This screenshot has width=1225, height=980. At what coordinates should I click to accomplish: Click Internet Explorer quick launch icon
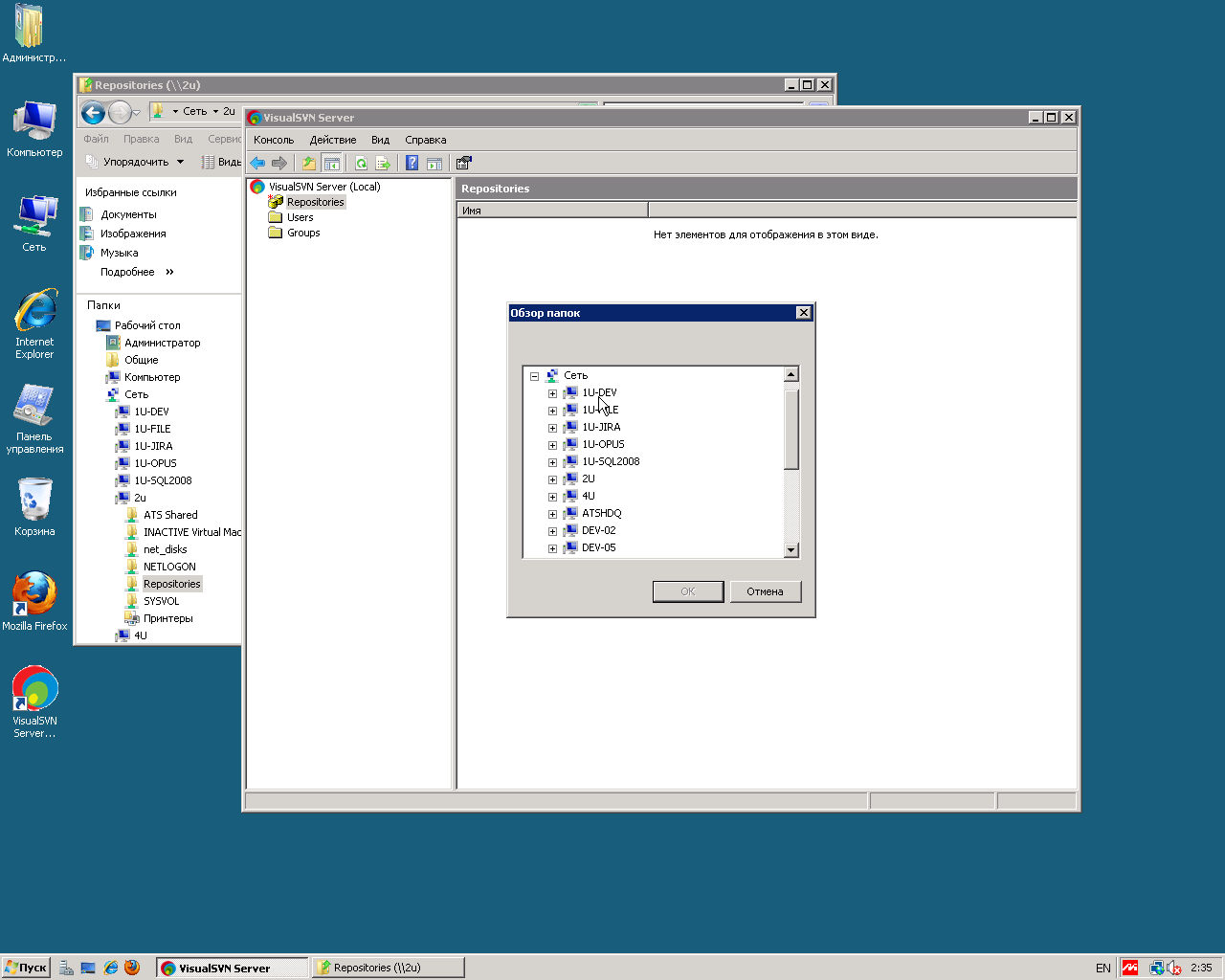click(110, 968)
